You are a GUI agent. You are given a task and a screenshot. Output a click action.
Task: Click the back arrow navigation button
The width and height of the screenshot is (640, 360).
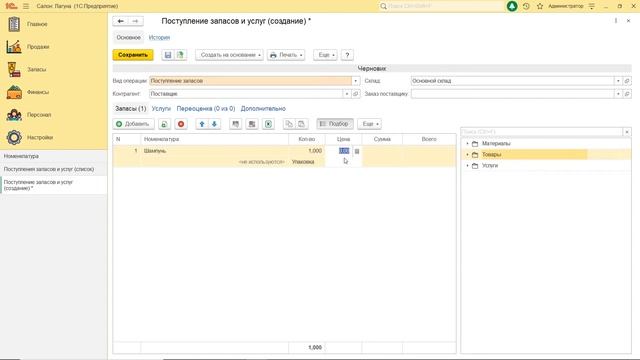tap(121, 21)
